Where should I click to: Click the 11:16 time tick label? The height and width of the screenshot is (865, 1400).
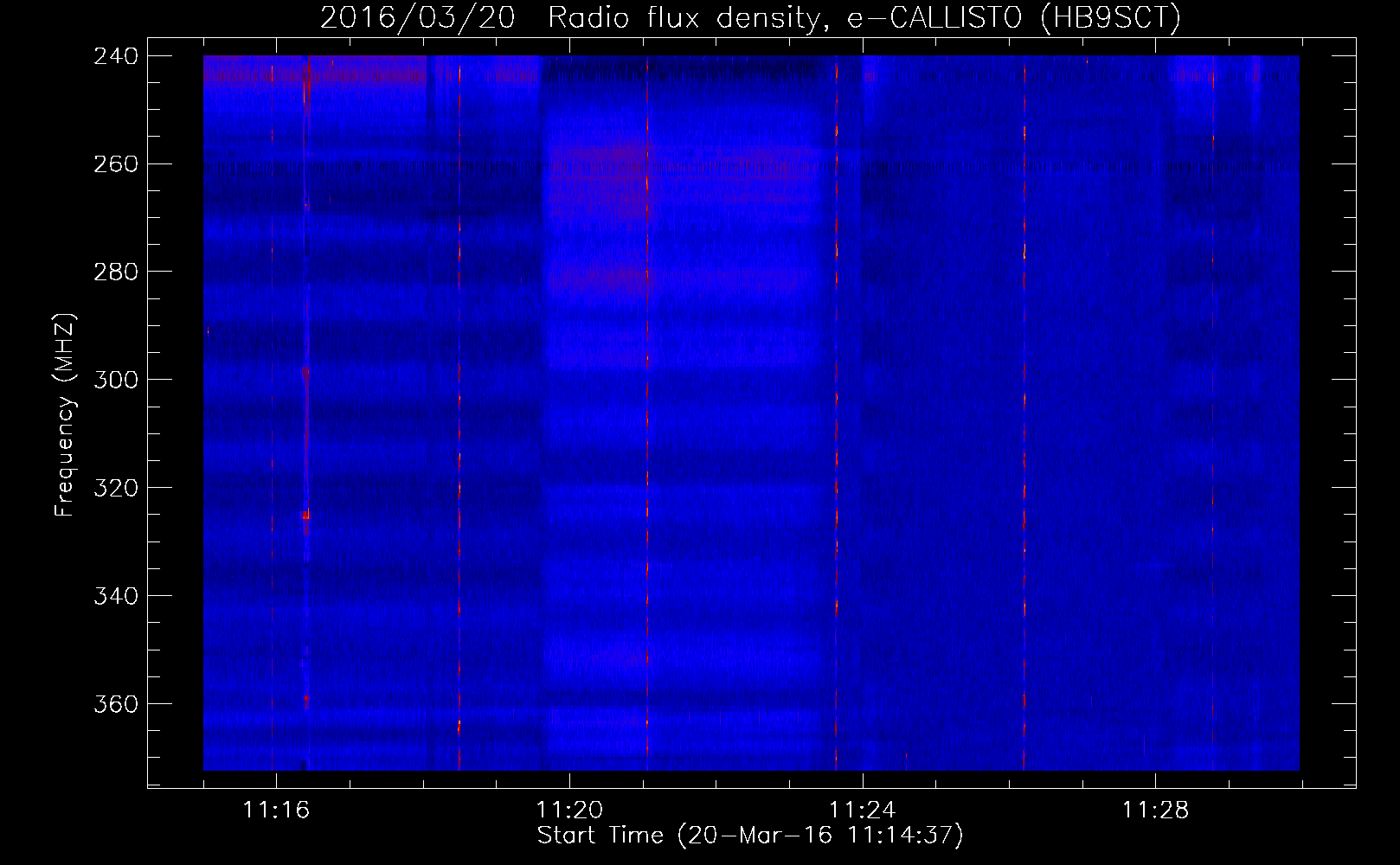[276, 810]
